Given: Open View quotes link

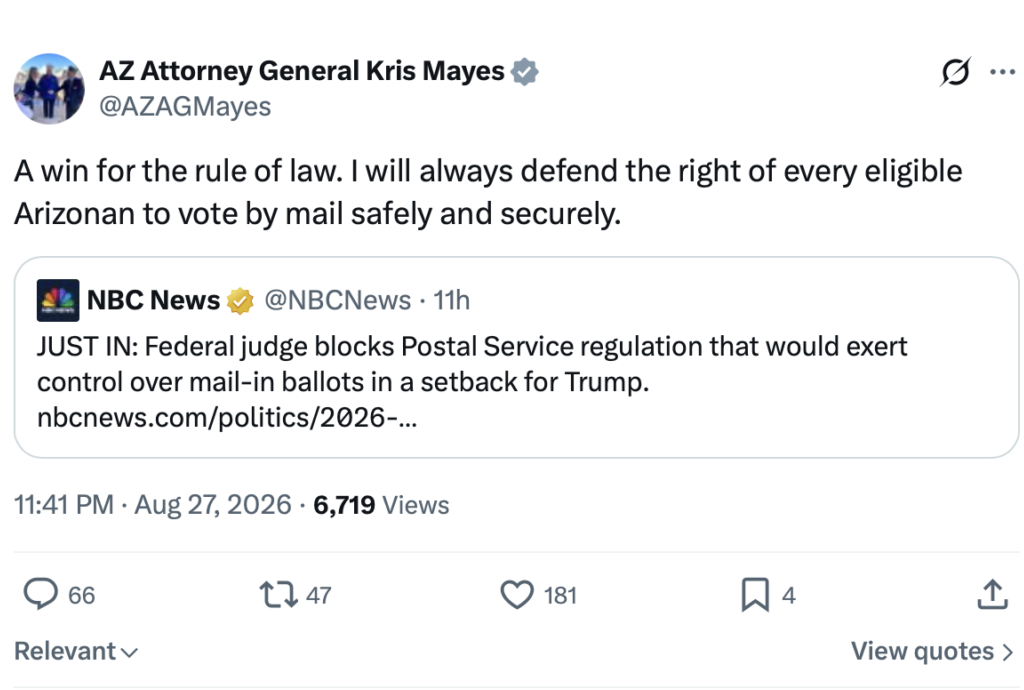Looking at the screenshot, I should click(x=932, y=651).
